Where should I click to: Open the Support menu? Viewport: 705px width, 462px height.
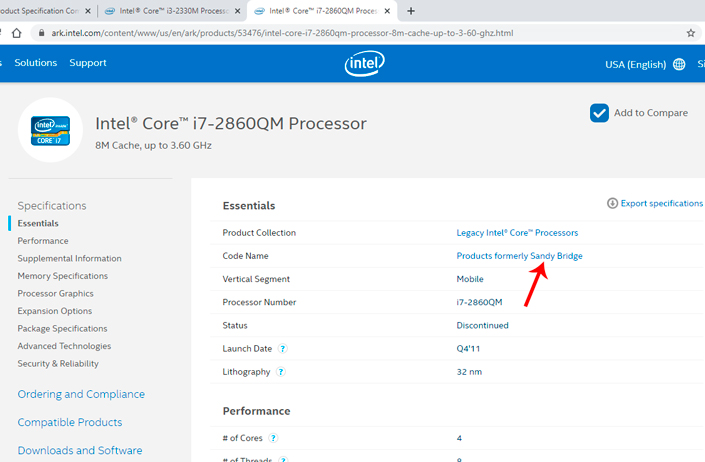[x=88, y=63]
